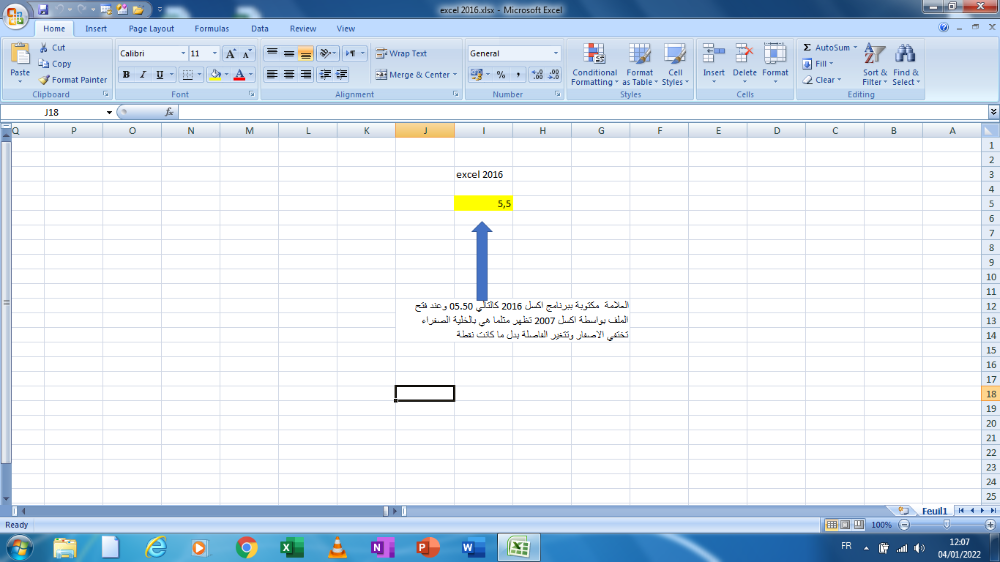The height and width of the screenshot is (562, 1000).
Task: Open the Data tab
Action: coord(260,29)
